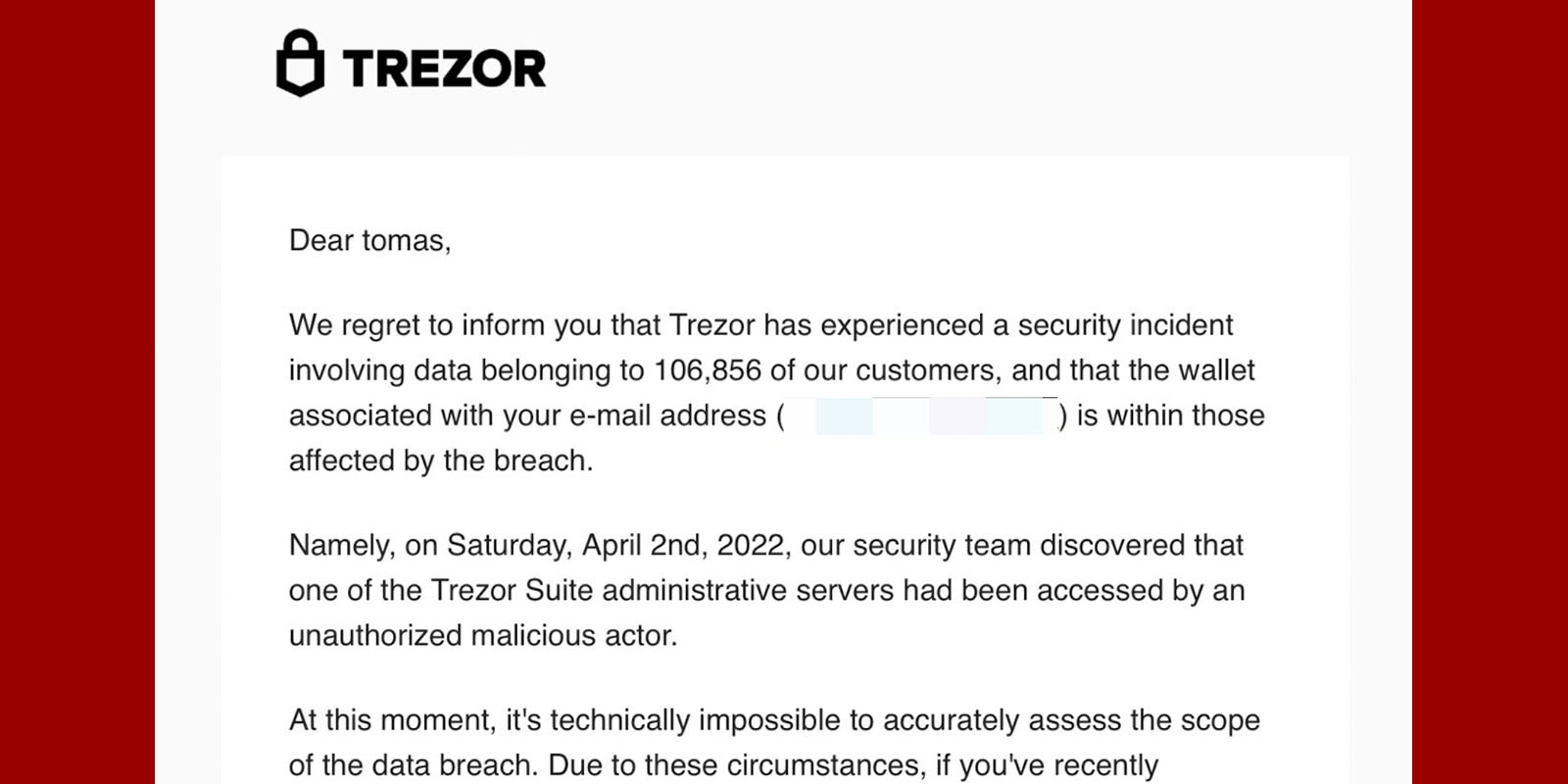Screen dimensions: 1568x784
Task: Click the TREZOR wordmark in the header
Action: (x=444, y=69)
